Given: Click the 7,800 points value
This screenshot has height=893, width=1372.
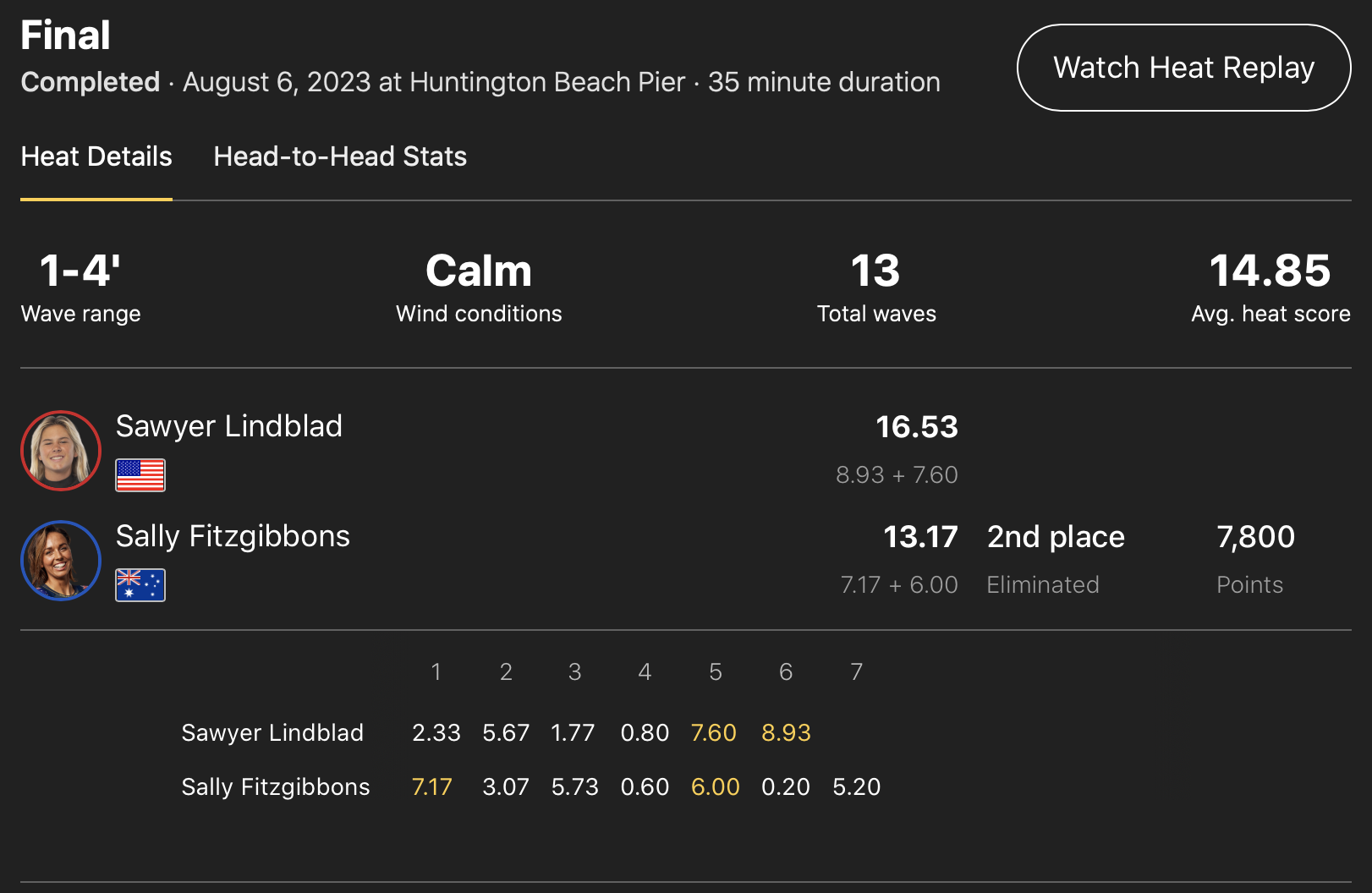Looking at the screenshot, I should coord(1255,537).
